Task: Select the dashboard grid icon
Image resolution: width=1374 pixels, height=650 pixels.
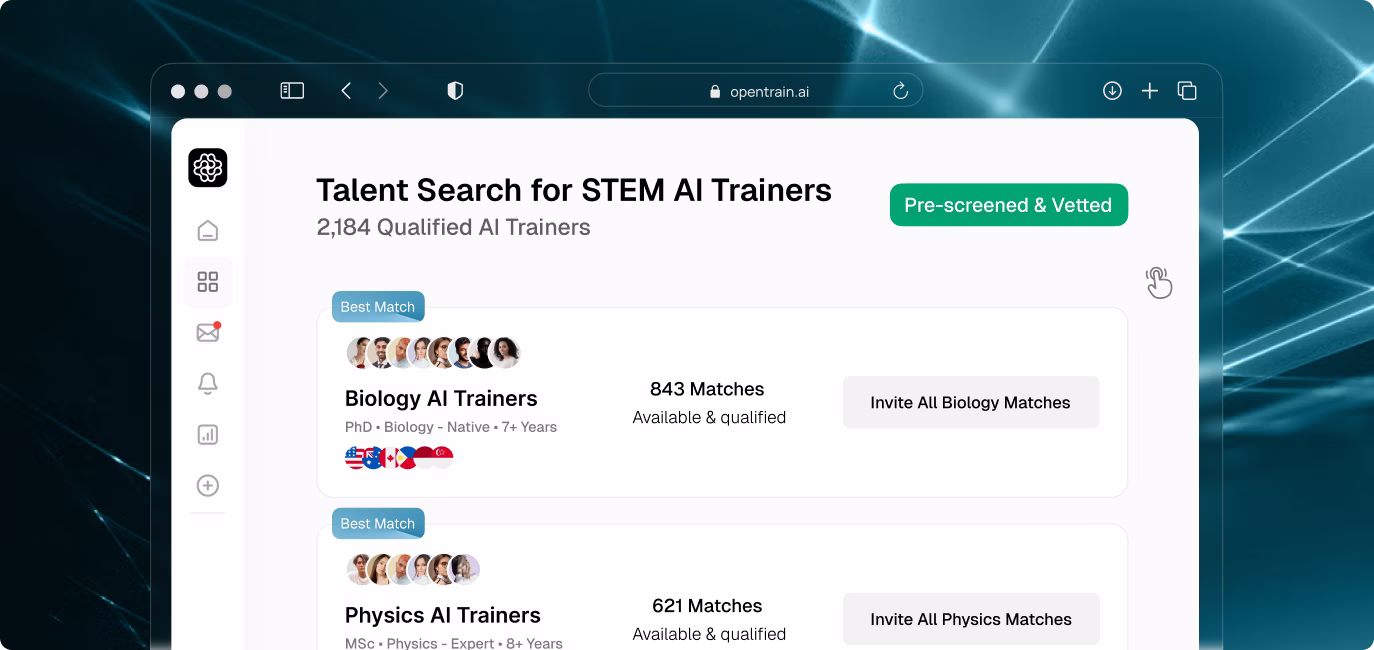Action: 207,281
